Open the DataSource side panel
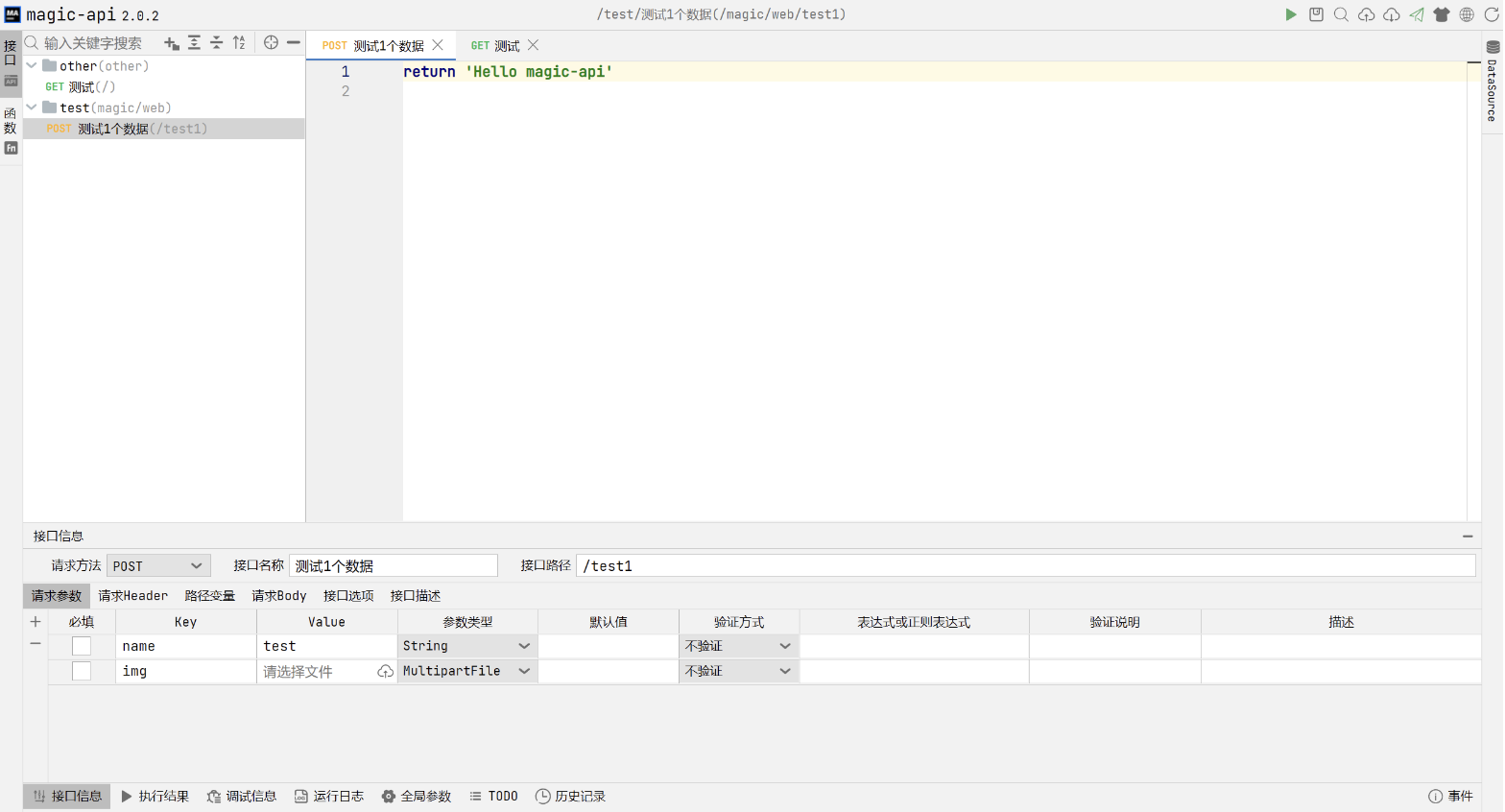Image resolution: width=1505 pixels, height=812 pixels. tap(1493, 81)
